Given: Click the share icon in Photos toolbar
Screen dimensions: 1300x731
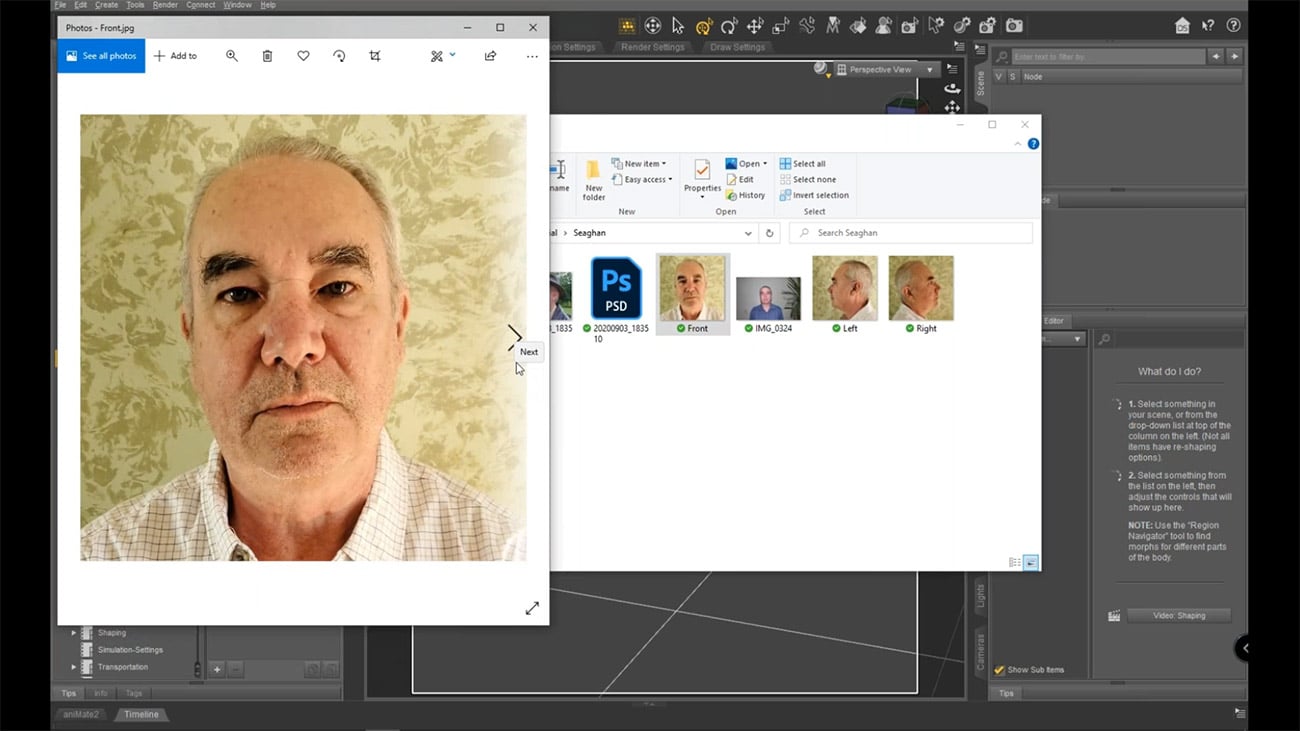Looking at the screenshot, I should [490, 56].
